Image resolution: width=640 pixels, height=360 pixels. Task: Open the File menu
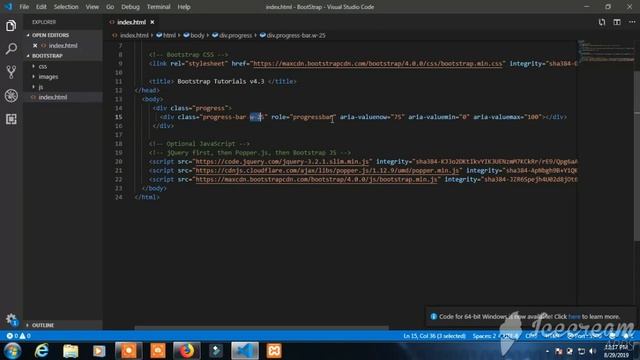tap(24, 7)
